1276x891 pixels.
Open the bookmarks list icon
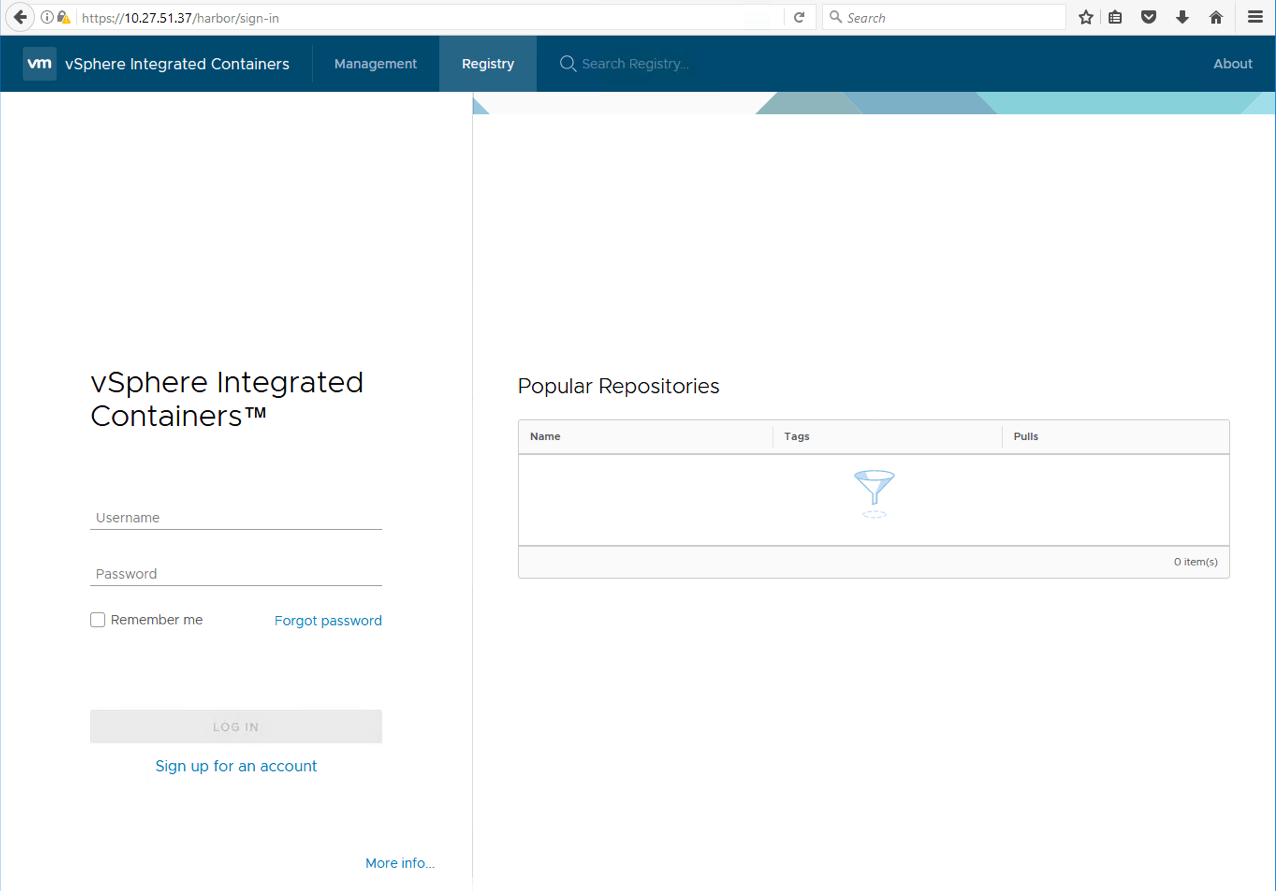(x=1115, y=17)
